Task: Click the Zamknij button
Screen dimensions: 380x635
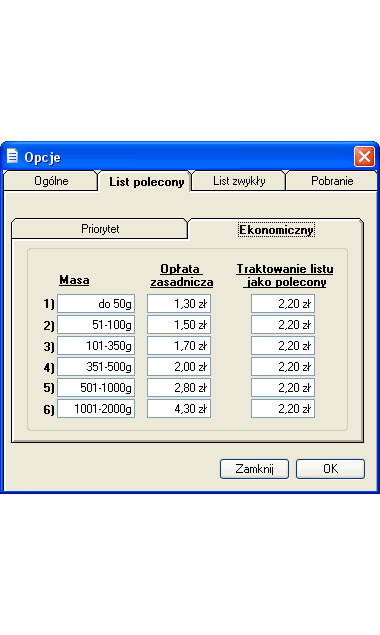Action: (x=254, y=469)
